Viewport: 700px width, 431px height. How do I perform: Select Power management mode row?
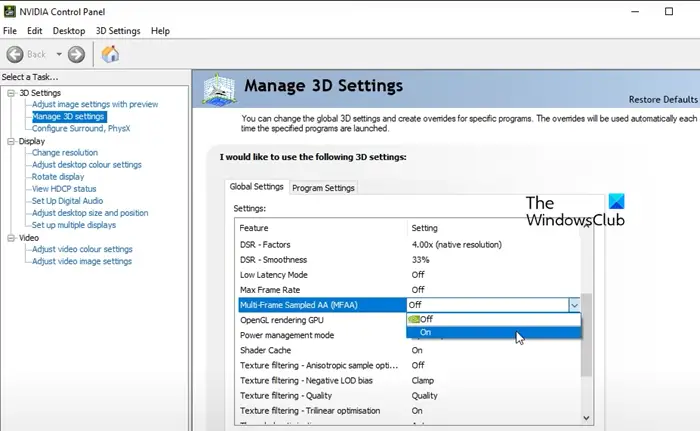322,335
